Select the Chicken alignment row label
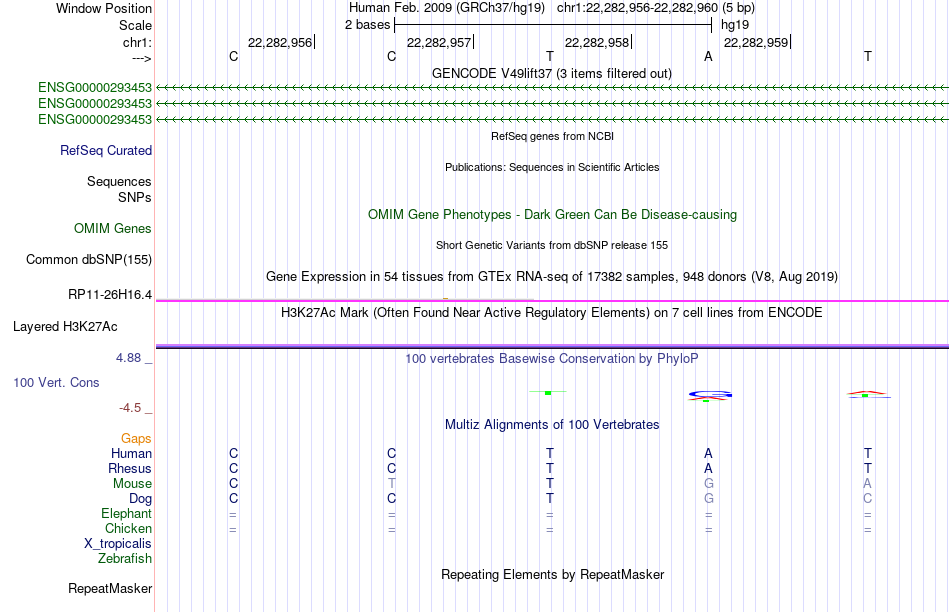Image resolution: width=950 pixels, height=612 pixels. tap(128, 528)
